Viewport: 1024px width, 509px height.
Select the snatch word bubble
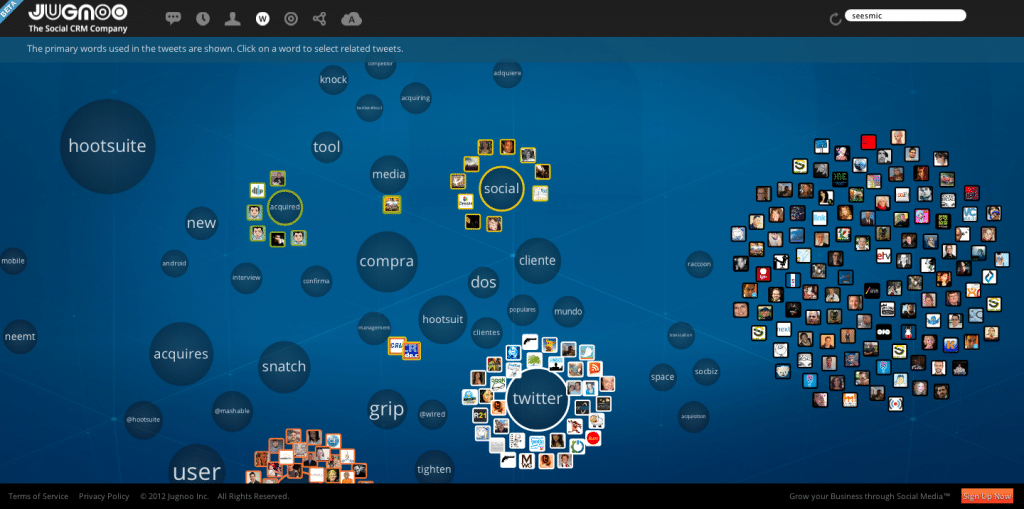point(284,366)
